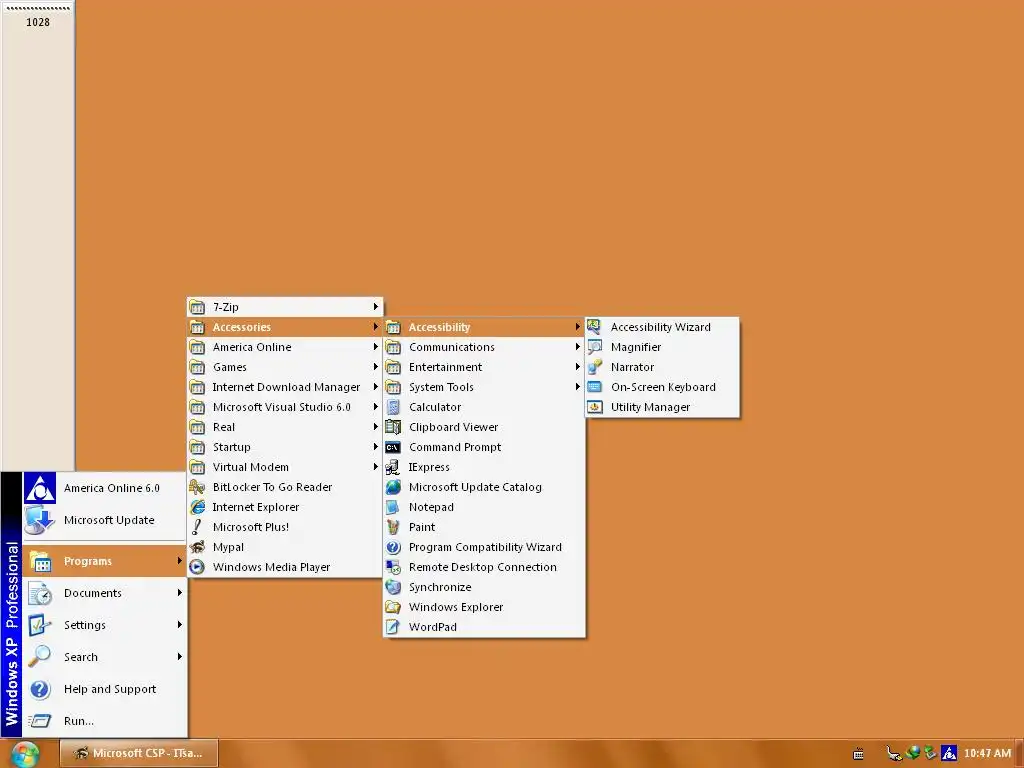This screenshot has width=1024, height=768.
Task: Click the Mypal icon
Action: pyautogui.click(x=197, y=547)
